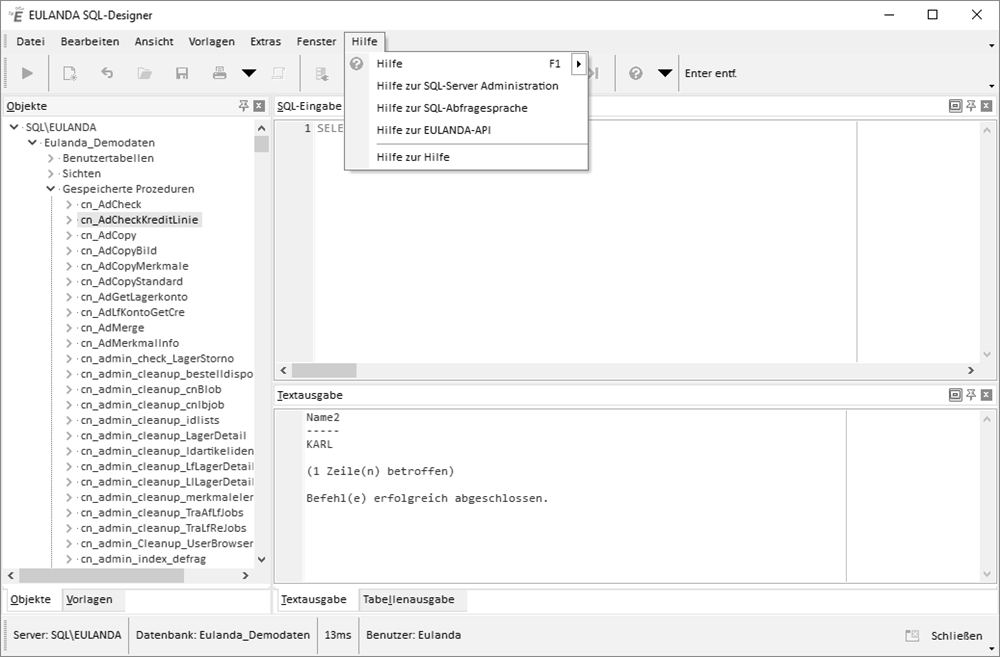
Task: Open the Datei menu
Action: 31,41
